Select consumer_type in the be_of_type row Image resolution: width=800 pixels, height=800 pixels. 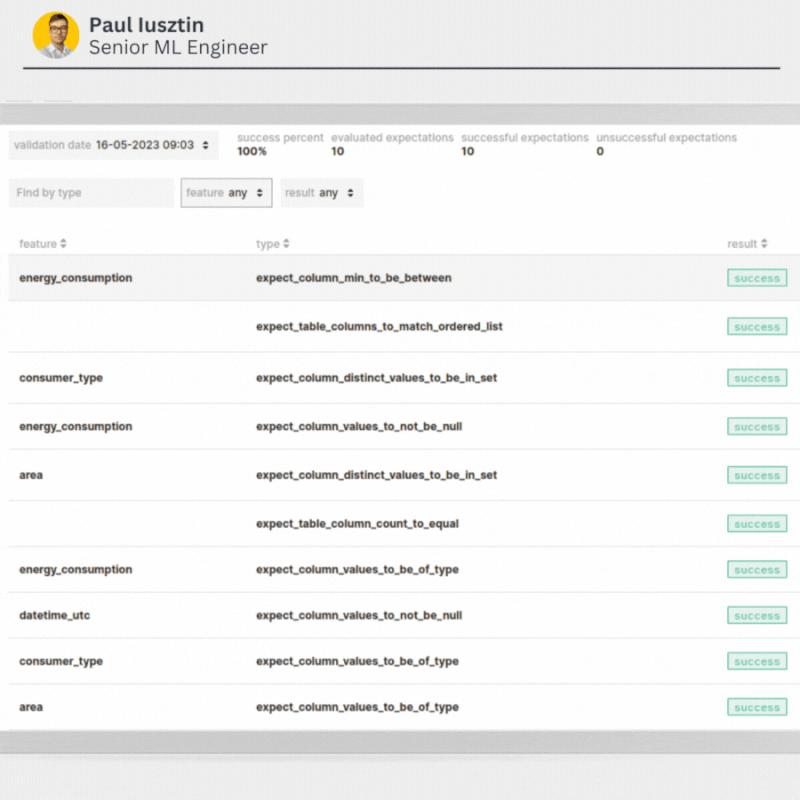click(61, 661)
